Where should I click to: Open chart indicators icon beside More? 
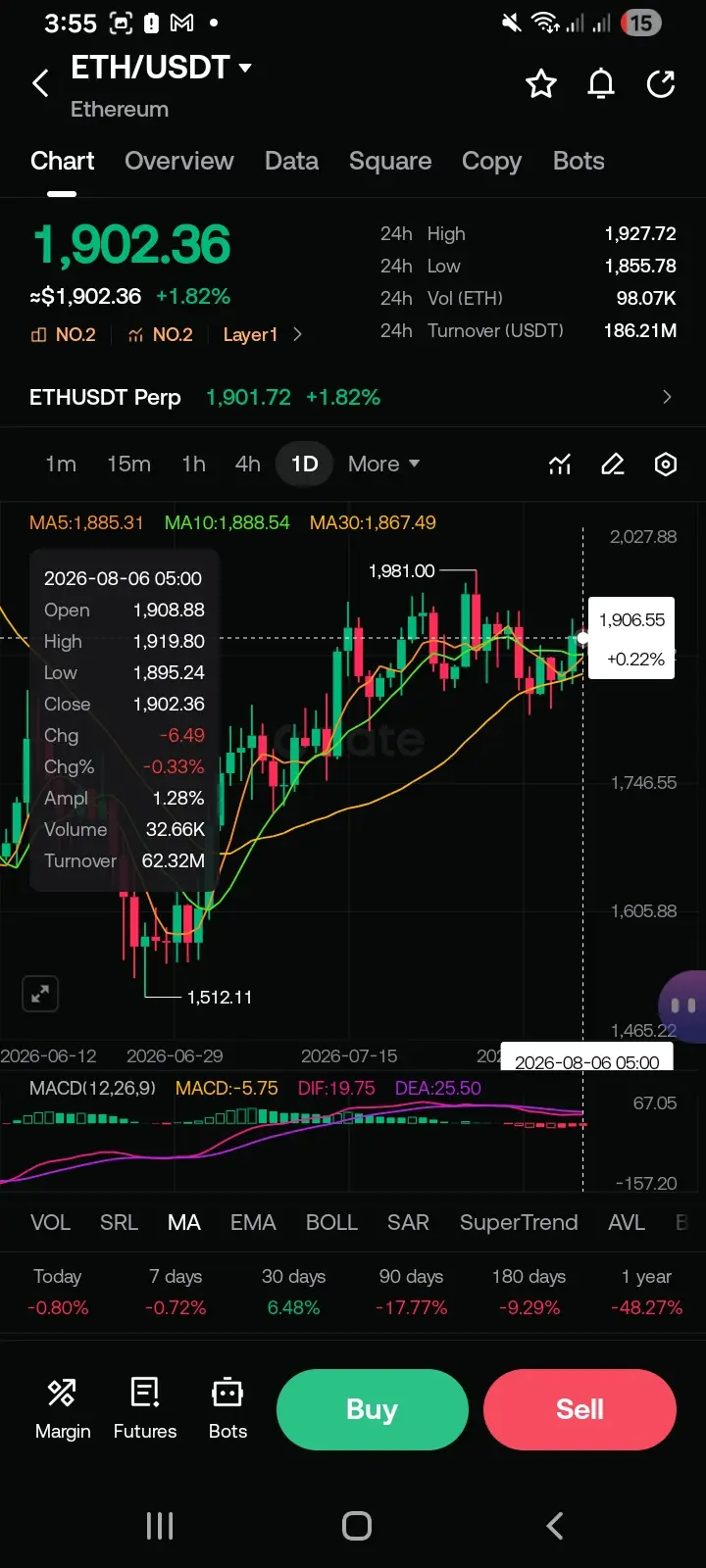pos(560,464)
